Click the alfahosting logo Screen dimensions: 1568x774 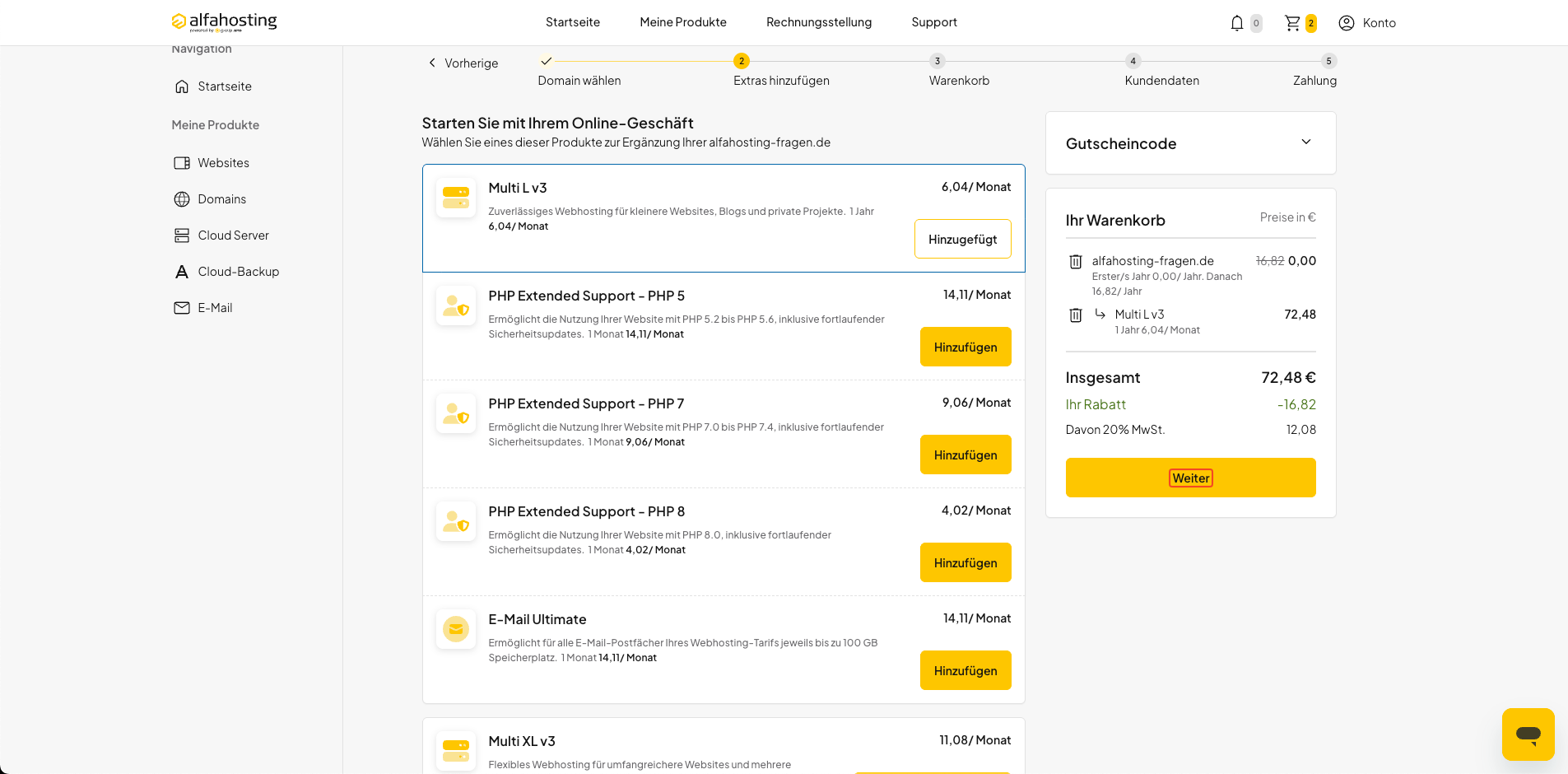224,21
